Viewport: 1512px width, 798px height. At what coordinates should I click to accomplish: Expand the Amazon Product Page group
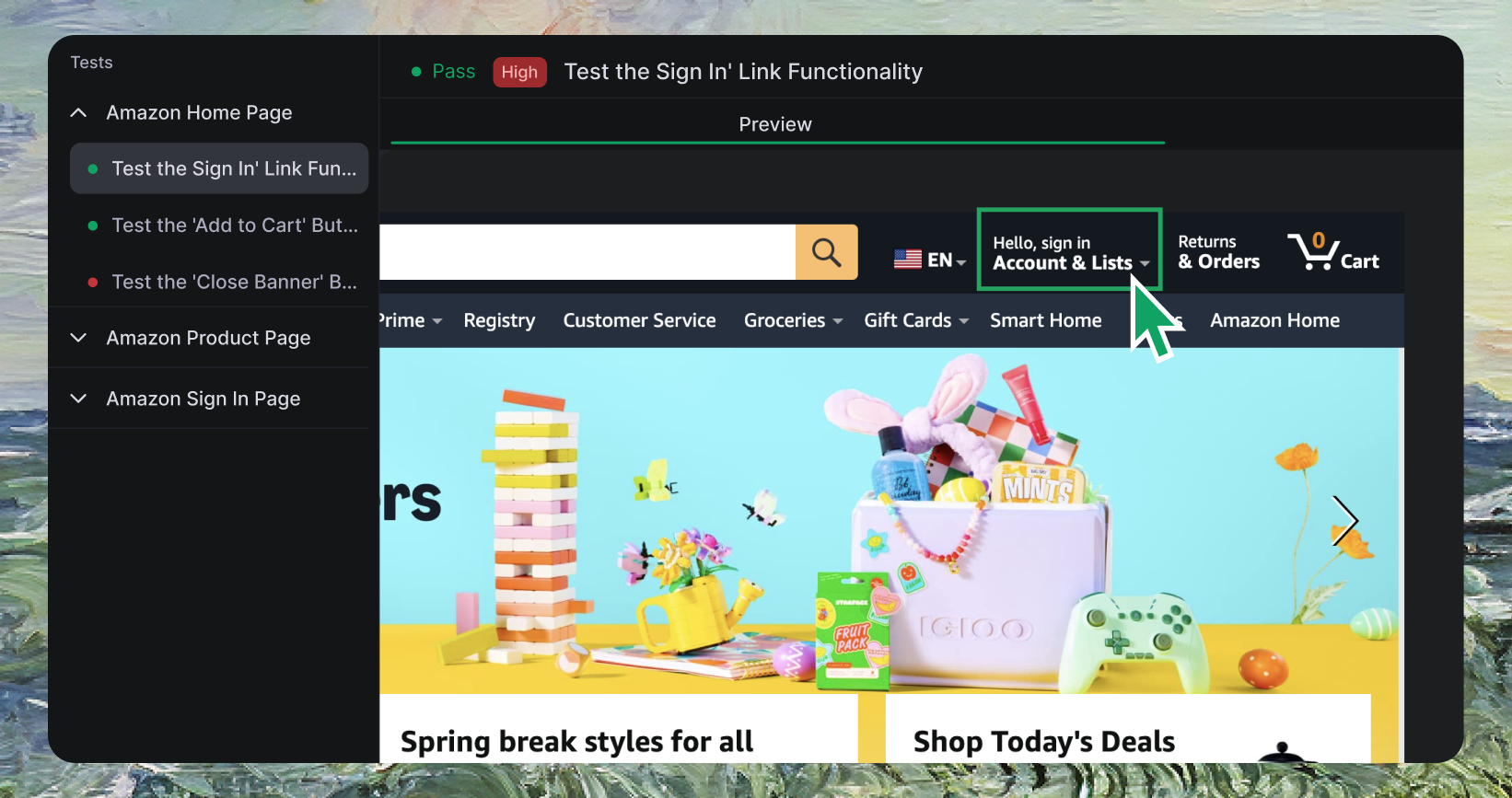tap(78, 338)
